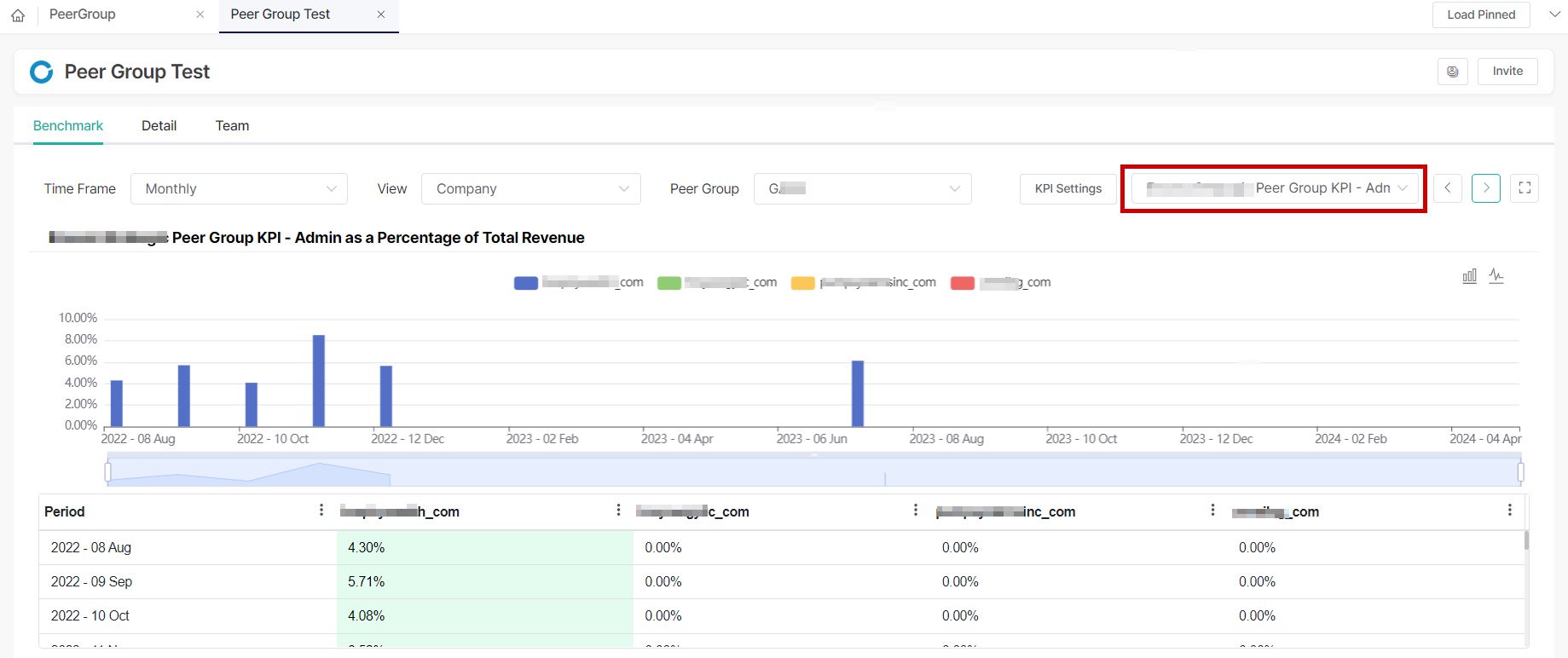Open the Period column options menu
This screenshot has height=658, width=1568.
coord(321,511)
